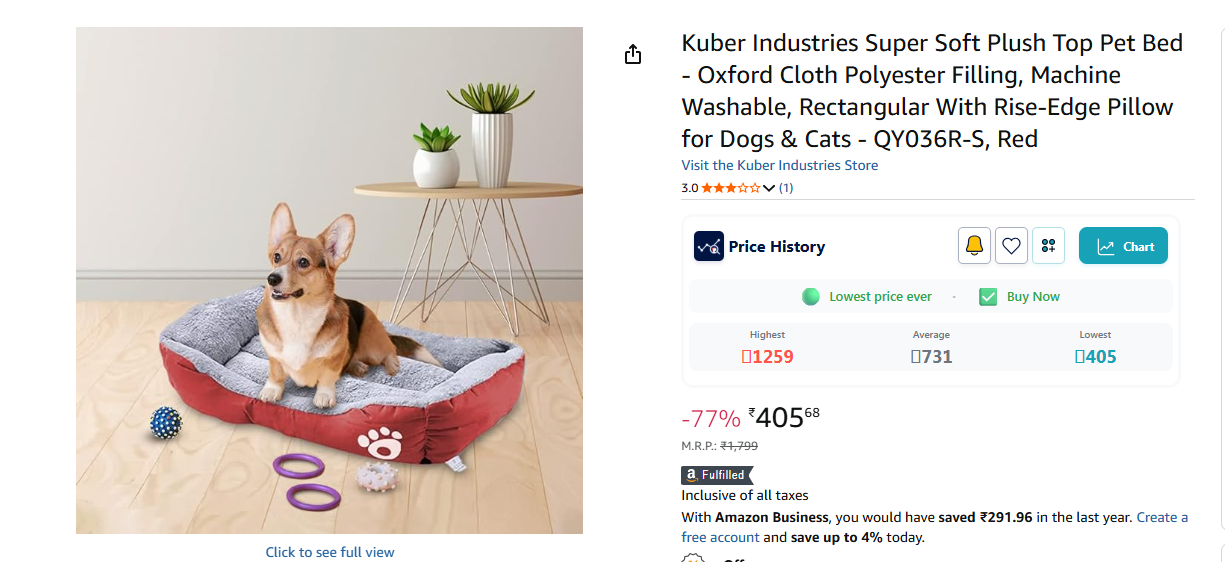Viewport: 1225px width, 562px height.
Task: Click 'Click to see full view' link
Action: pos(330,552)
